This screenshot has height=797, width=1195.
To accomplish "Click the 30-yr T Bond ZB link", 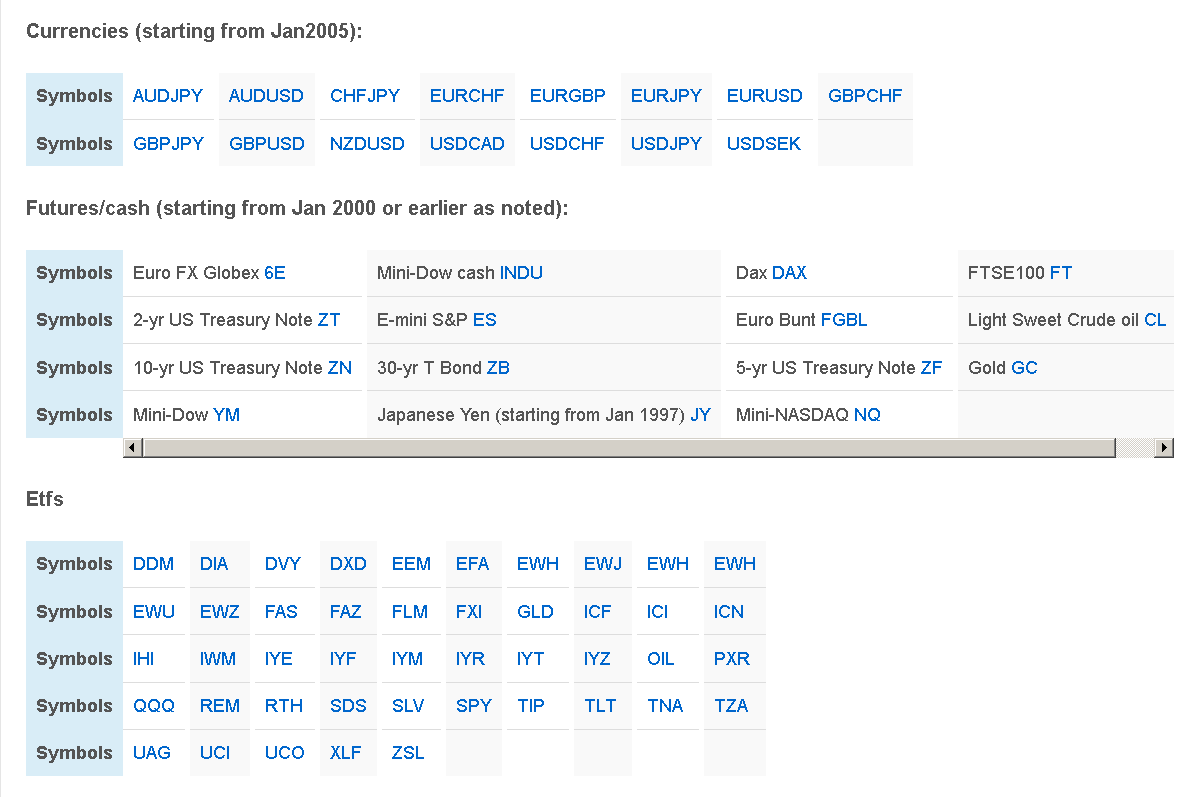I will pos(498,368).
